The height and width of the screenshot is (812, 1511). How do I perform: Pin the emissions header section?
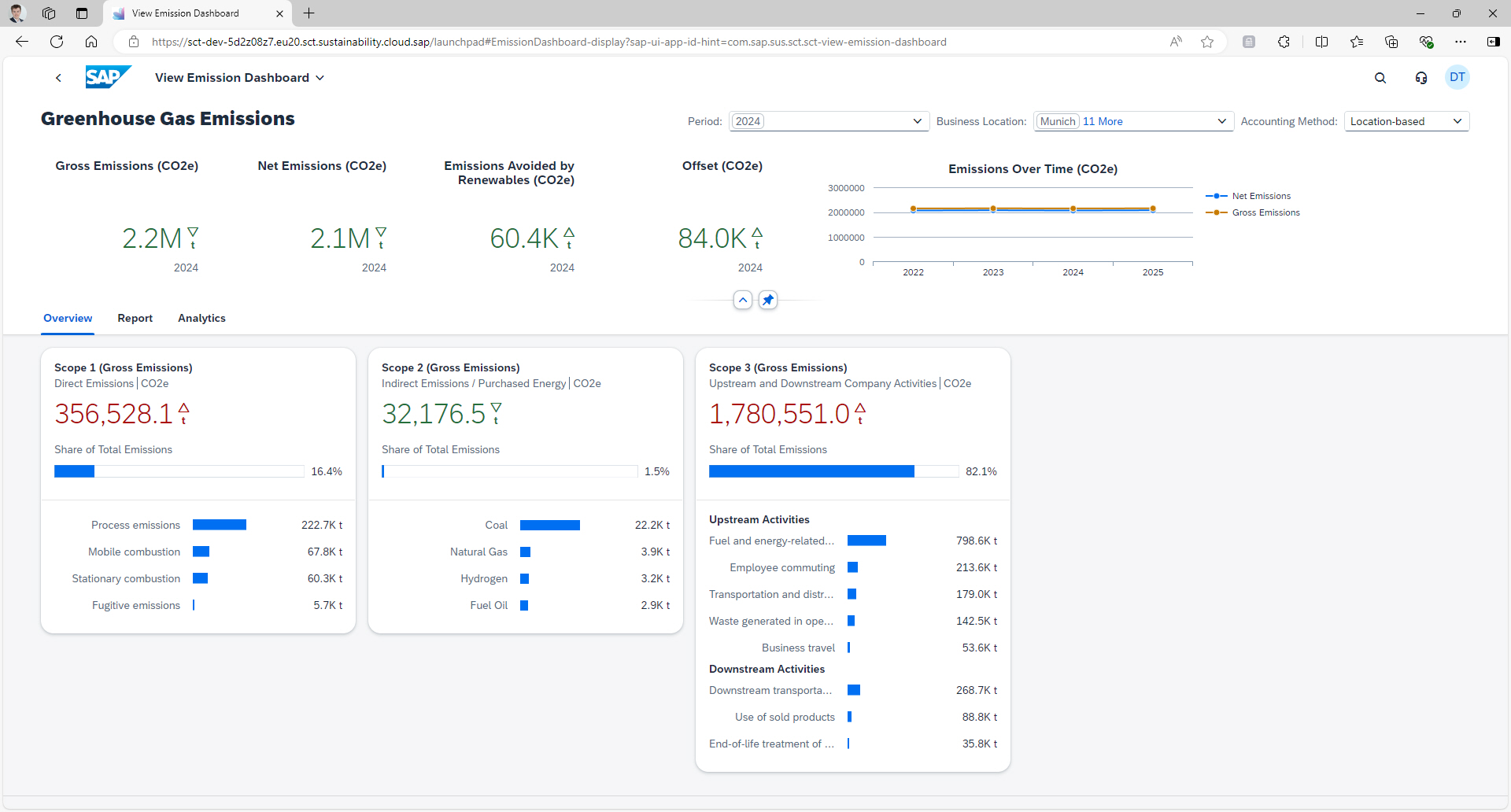tap(768, 300)
